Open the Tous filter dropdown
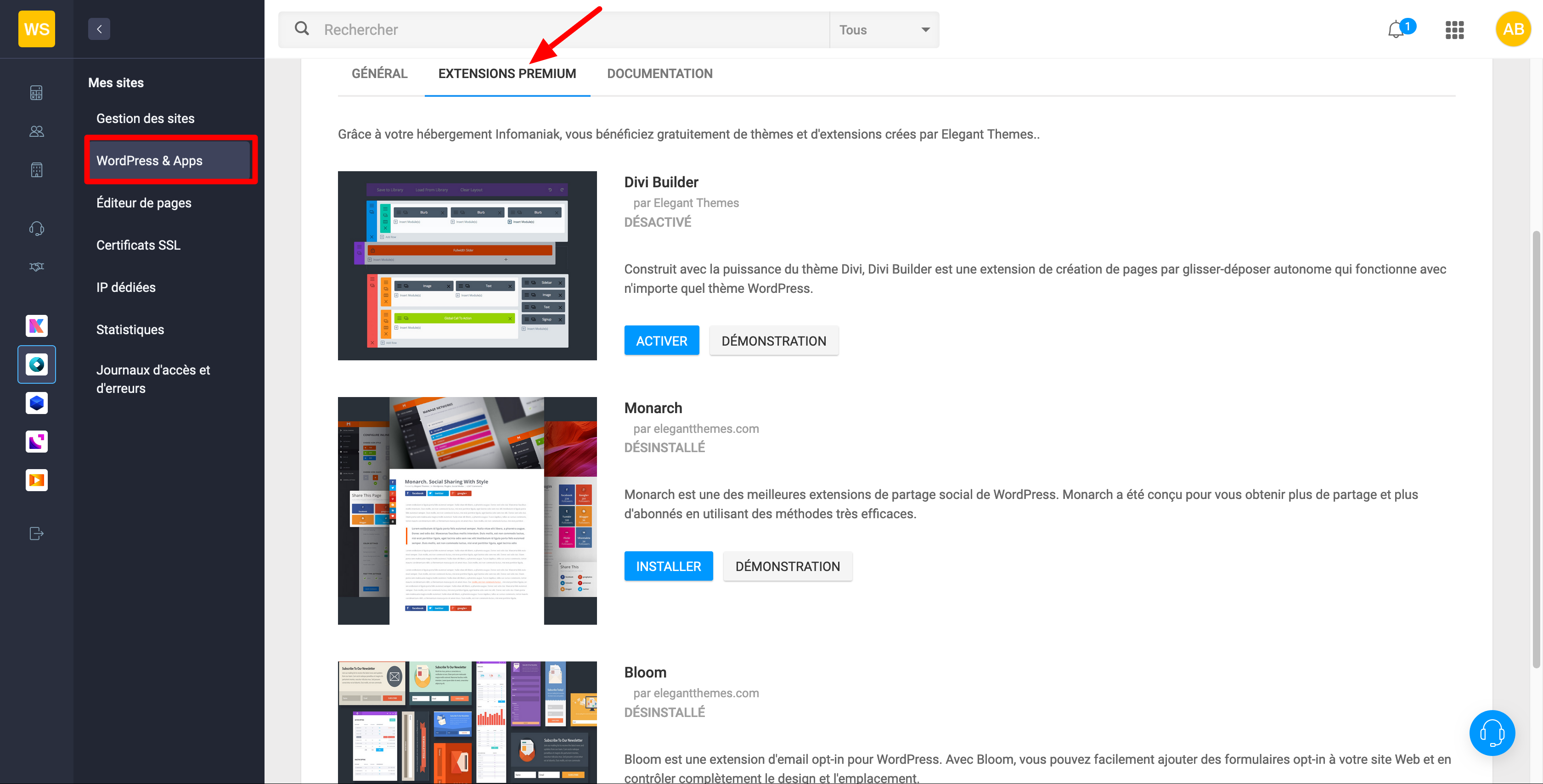 tap(884, 29)
